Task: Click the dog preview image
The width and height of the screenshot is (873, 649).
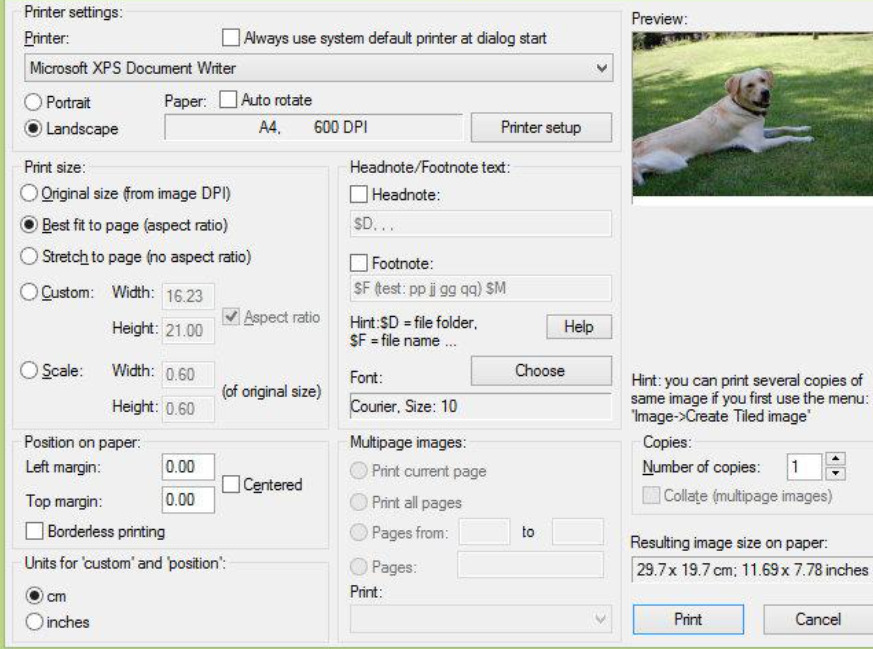Action: 752,114
